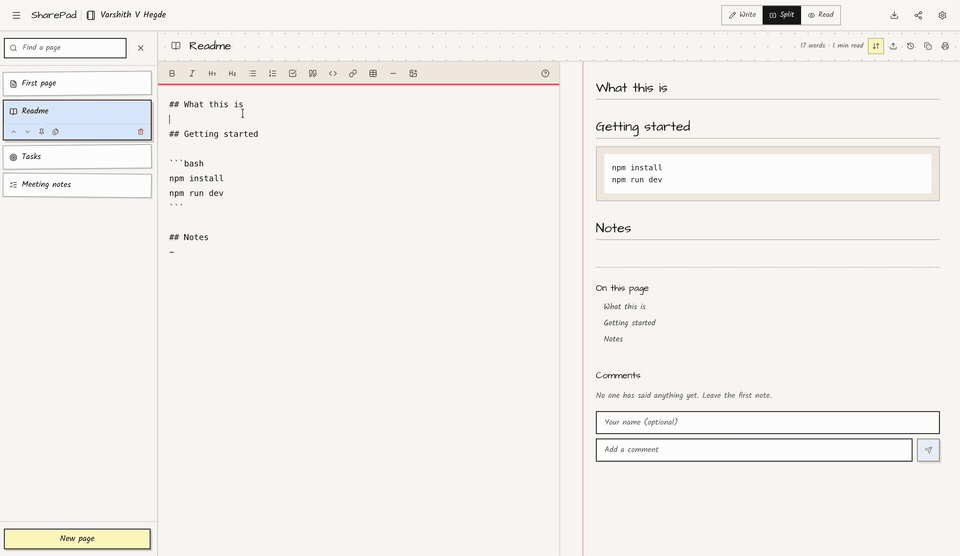Click the export/upload icon in the page header
Viewport: 960px width, 556px height.
click(893, 46)
